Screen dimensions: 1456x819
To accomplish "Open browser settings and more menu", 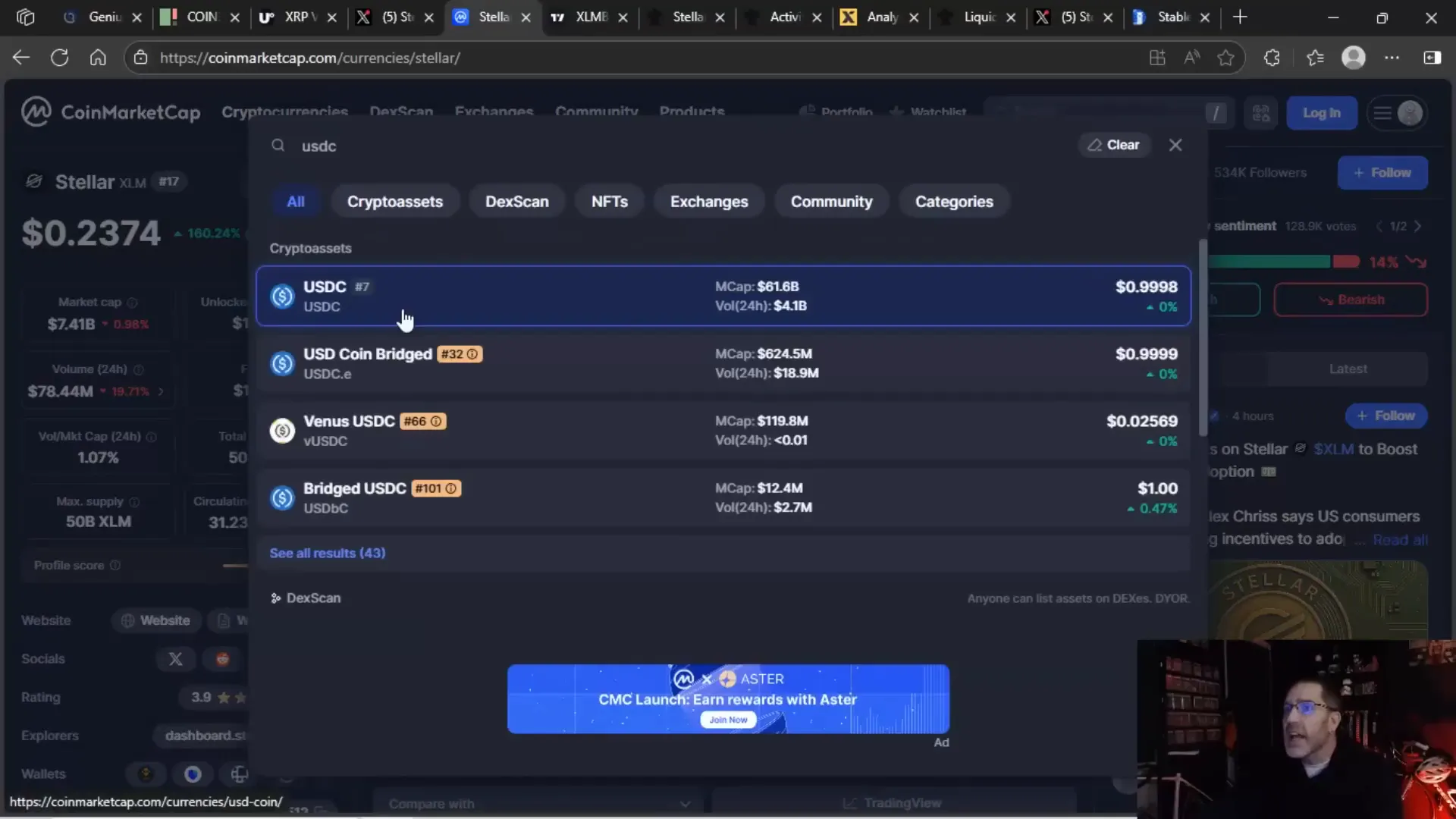I will 1392,58.
